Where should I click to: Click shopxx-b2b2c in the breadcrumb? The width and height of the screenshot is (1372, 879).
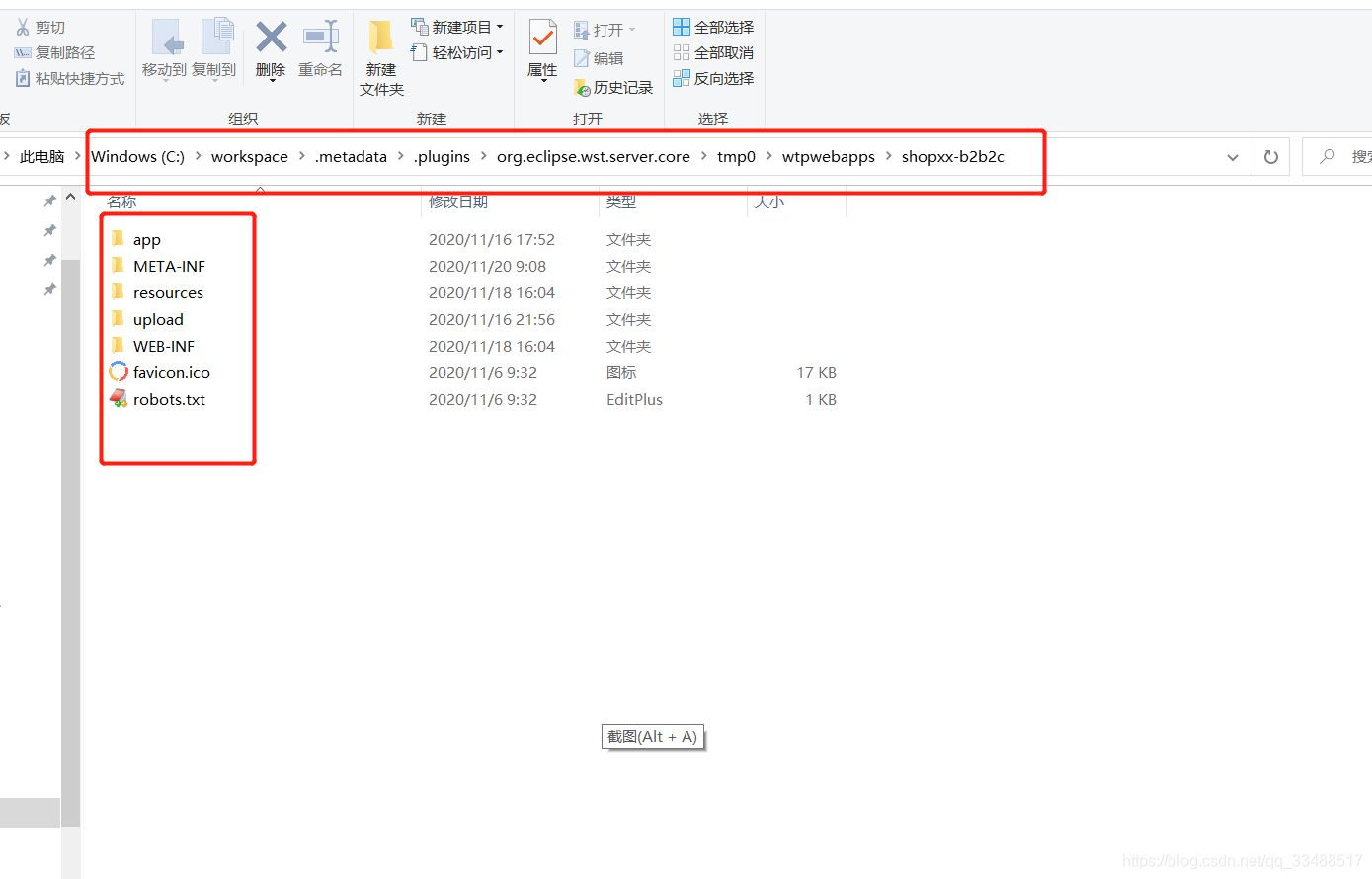pos(953,156)
